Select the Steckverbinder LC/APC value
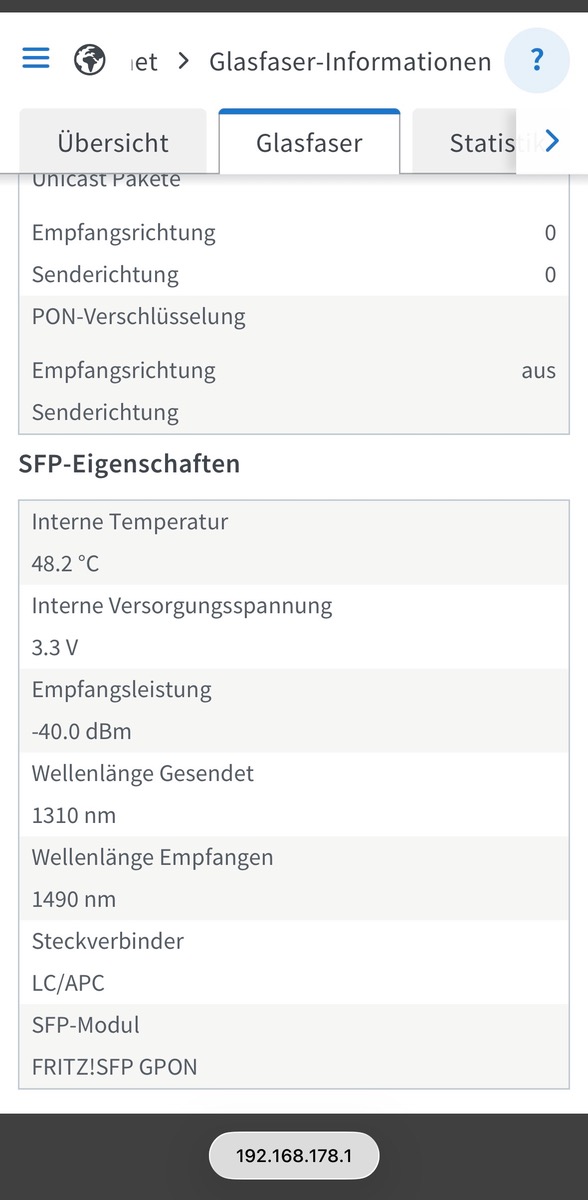 click(x=68, y=983)
